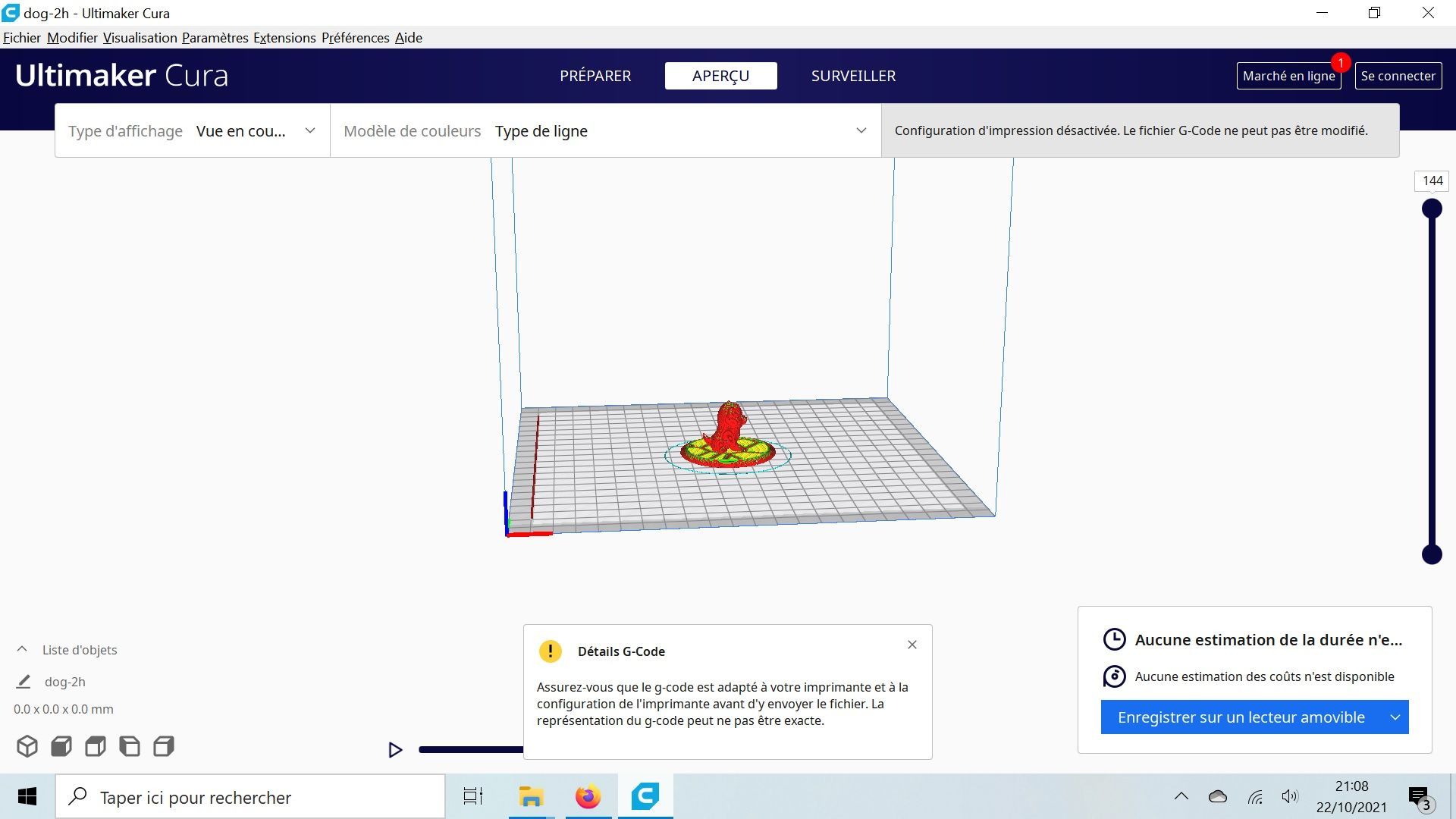This screenshot has height=819, width=1456.
Task: Collapse the Liste d'objets panel
Action: 22,650
